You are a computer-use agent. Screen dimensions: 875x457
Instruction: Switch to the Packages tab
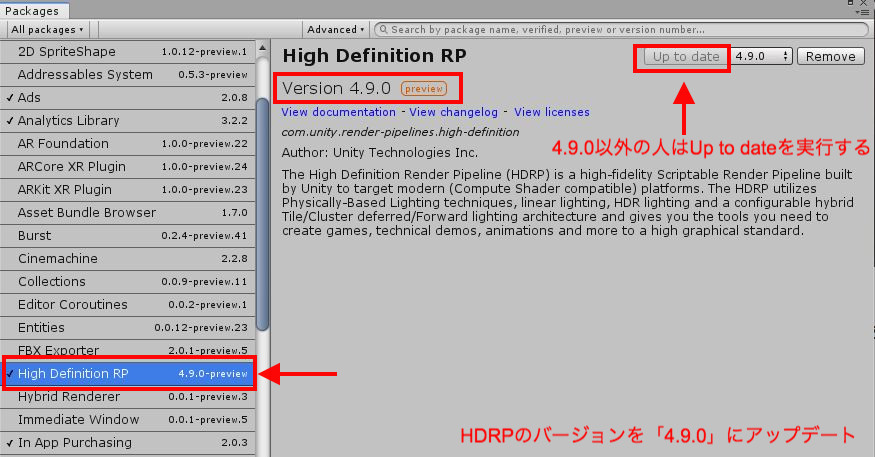tap(33, 11)
